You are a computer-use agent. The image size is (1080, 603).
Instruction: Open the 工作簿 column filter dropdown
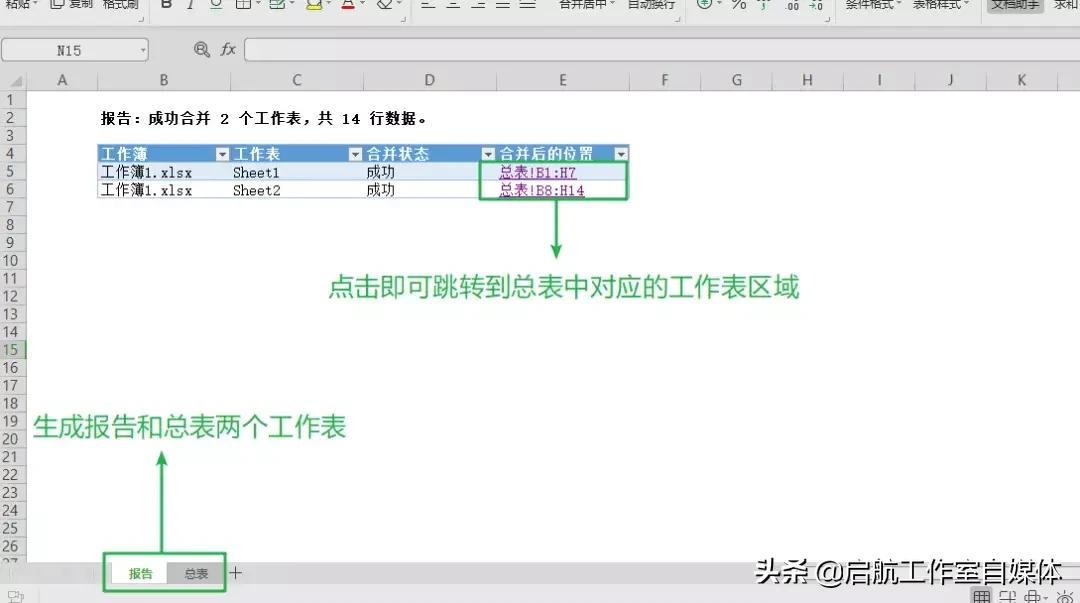click(x=223, y=156)
